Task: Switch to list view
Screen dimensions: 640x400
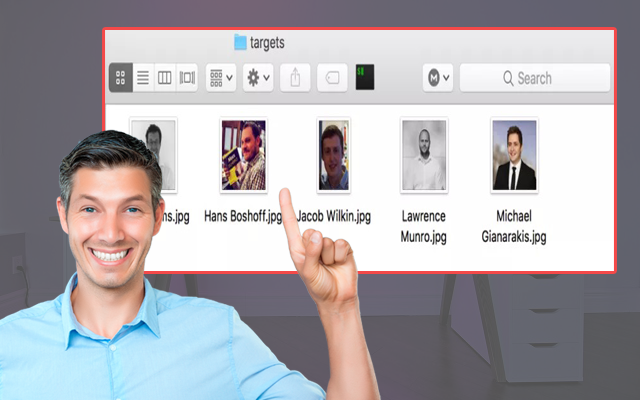Action: [x=143, y=78]
